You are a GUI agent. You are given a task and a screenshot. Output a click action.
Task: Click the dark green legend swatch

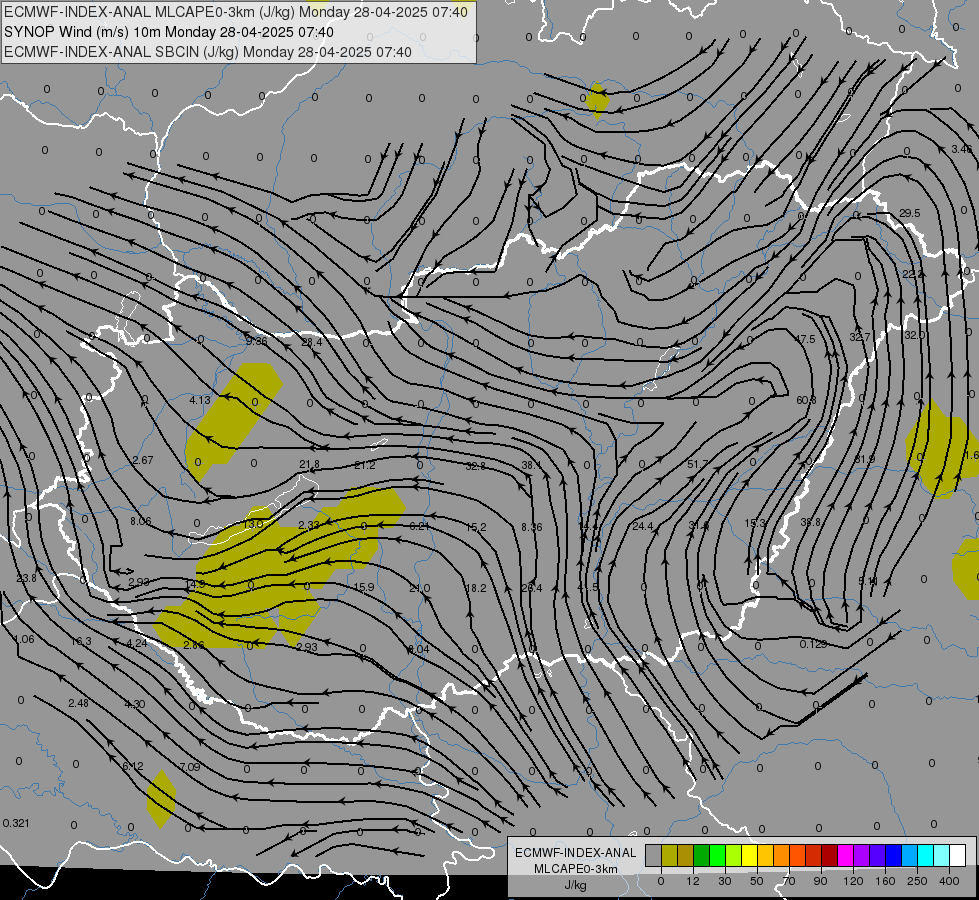702,856
